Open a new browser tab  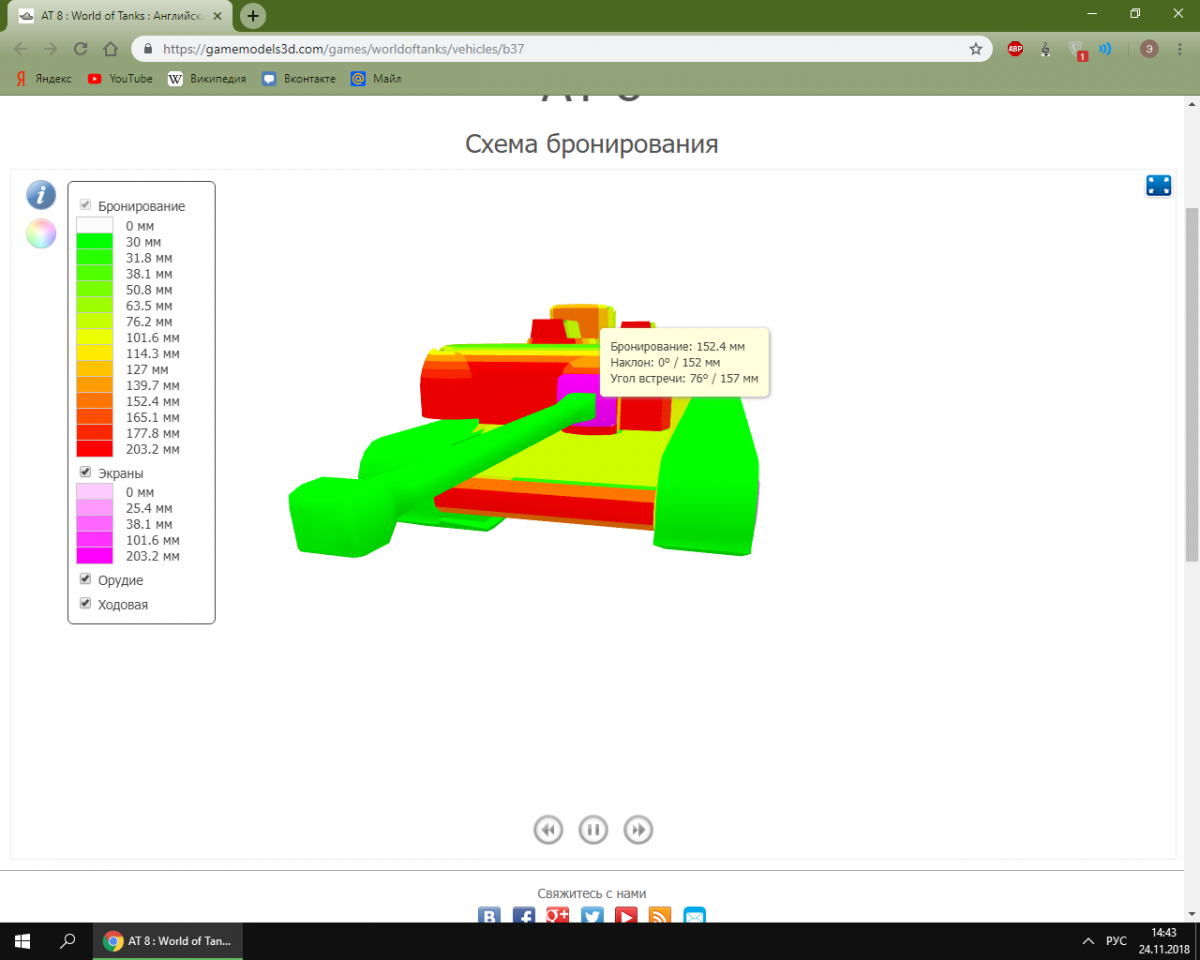pos(254,16)
